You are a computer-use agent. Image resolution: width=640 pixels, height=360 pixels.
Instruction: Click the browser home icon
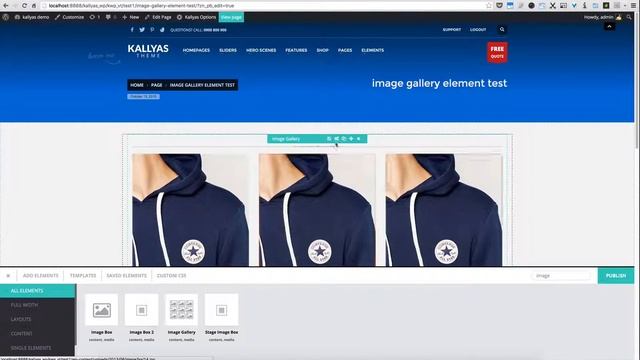coord(34,6)
